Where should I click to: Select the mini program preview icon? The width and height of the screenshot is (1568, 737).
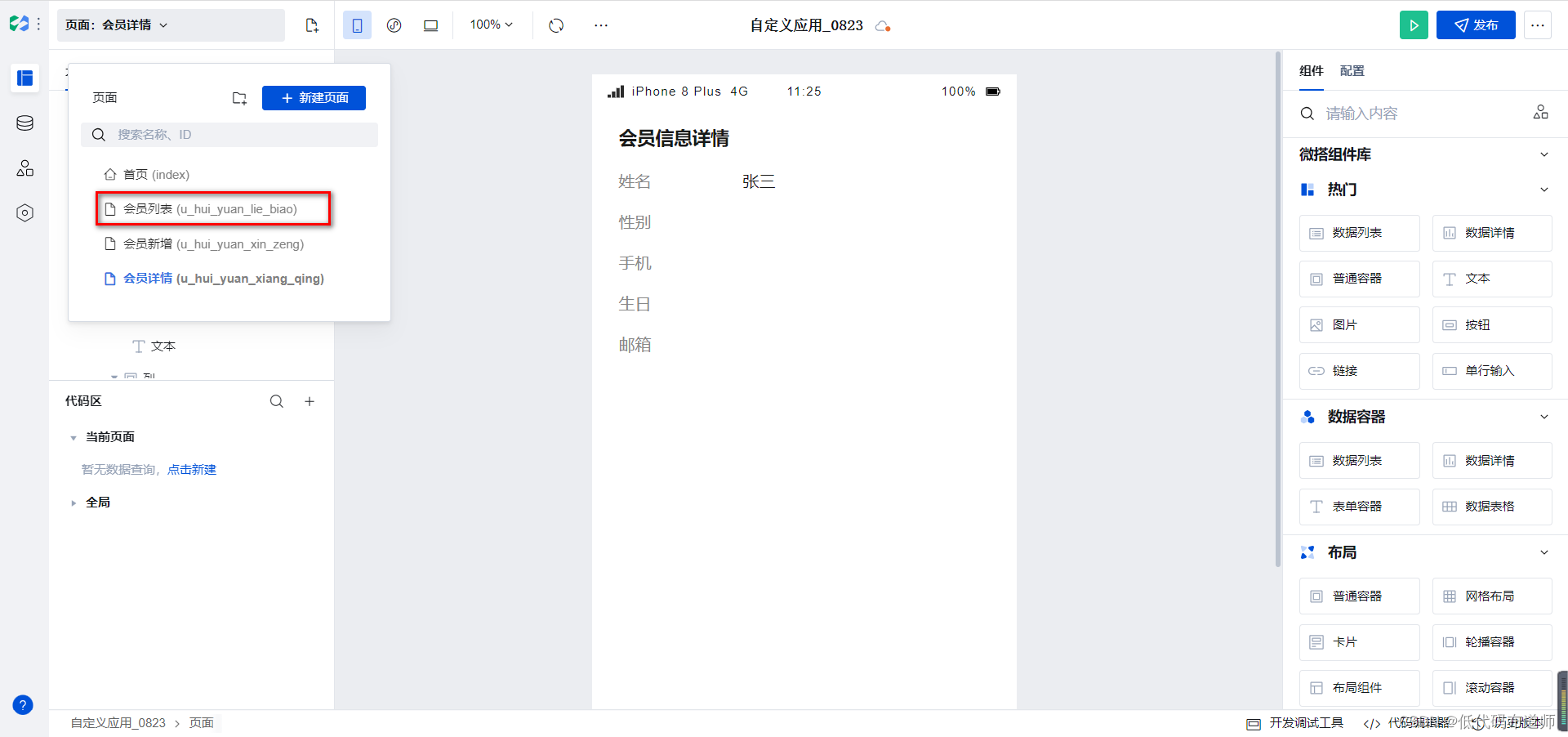[x=394, y=25]
